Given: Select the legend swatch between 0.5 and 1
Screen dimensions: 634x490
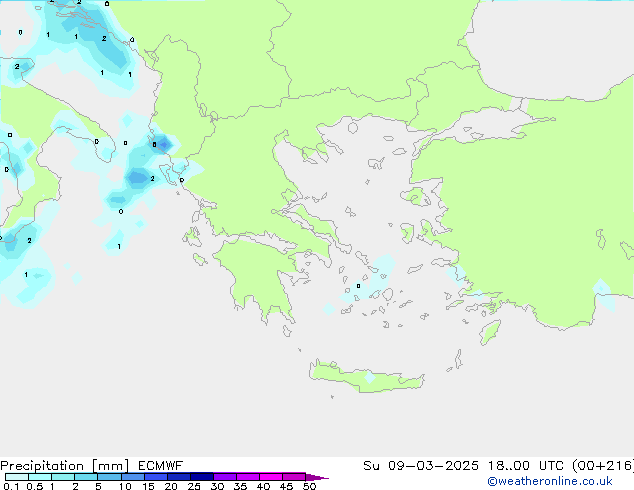Looking at the screenshot, I should 40,477.
